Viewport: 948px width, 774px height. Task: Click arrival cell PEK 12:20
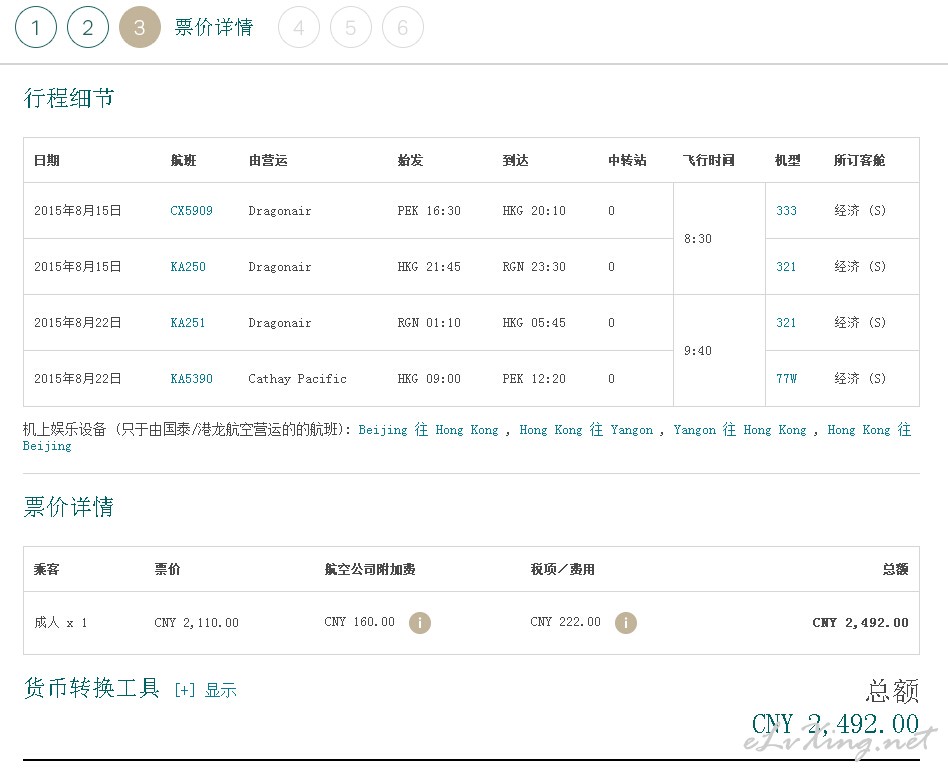(534, 379)
